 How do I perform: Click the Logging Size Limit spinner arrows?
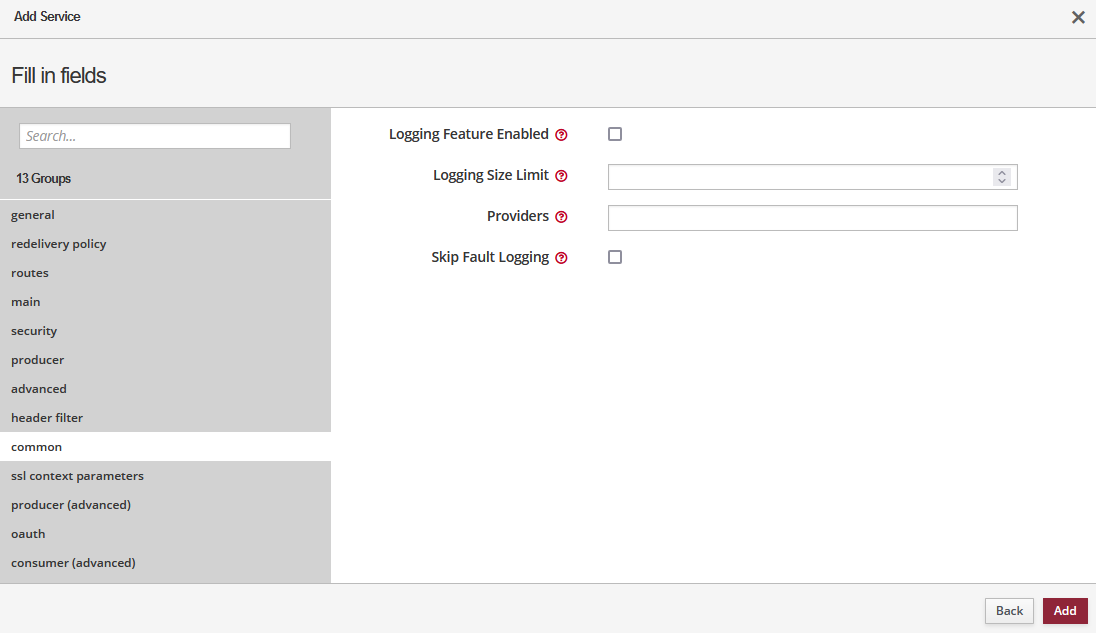tap(1002, 177)
